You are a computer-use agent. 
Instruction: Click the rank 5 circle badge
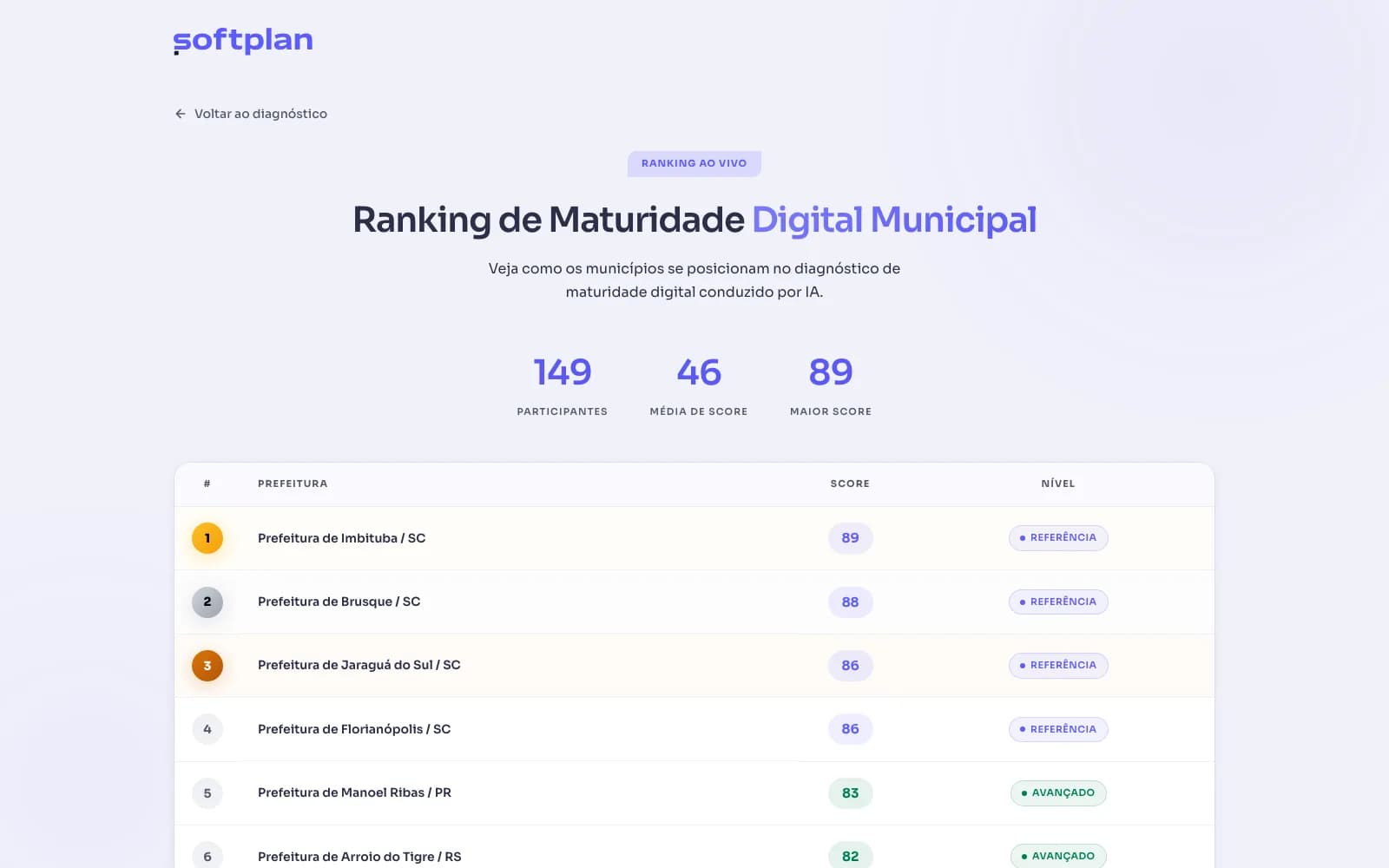click(x=207, y=792)
